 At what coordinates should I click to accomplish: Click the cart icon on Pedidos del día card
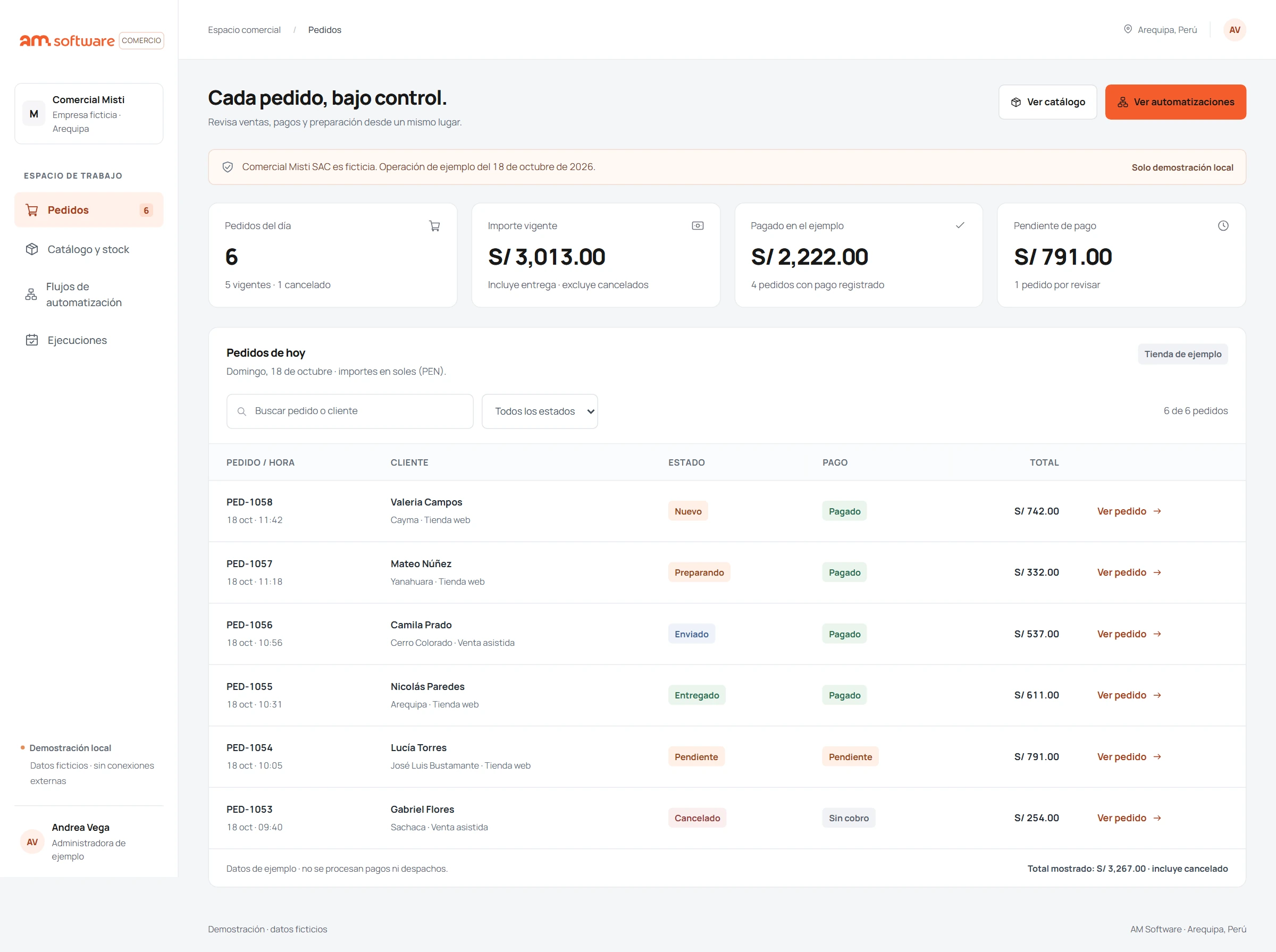point(434,226)
